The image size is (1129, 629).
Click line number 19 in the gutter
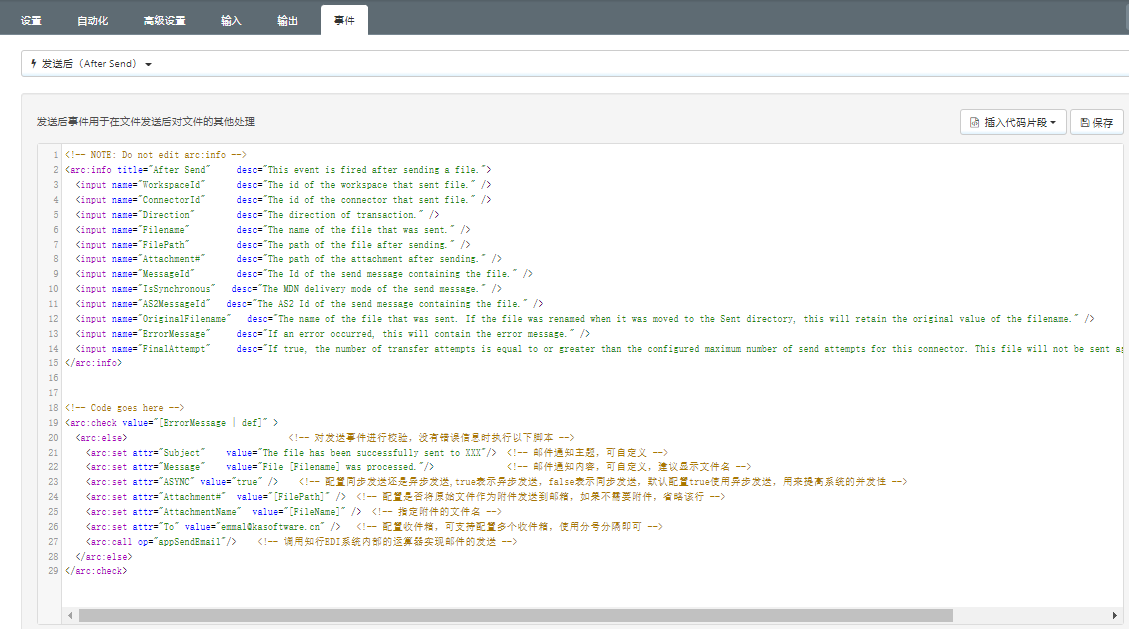pyautogui.click(x=53, y=422)
